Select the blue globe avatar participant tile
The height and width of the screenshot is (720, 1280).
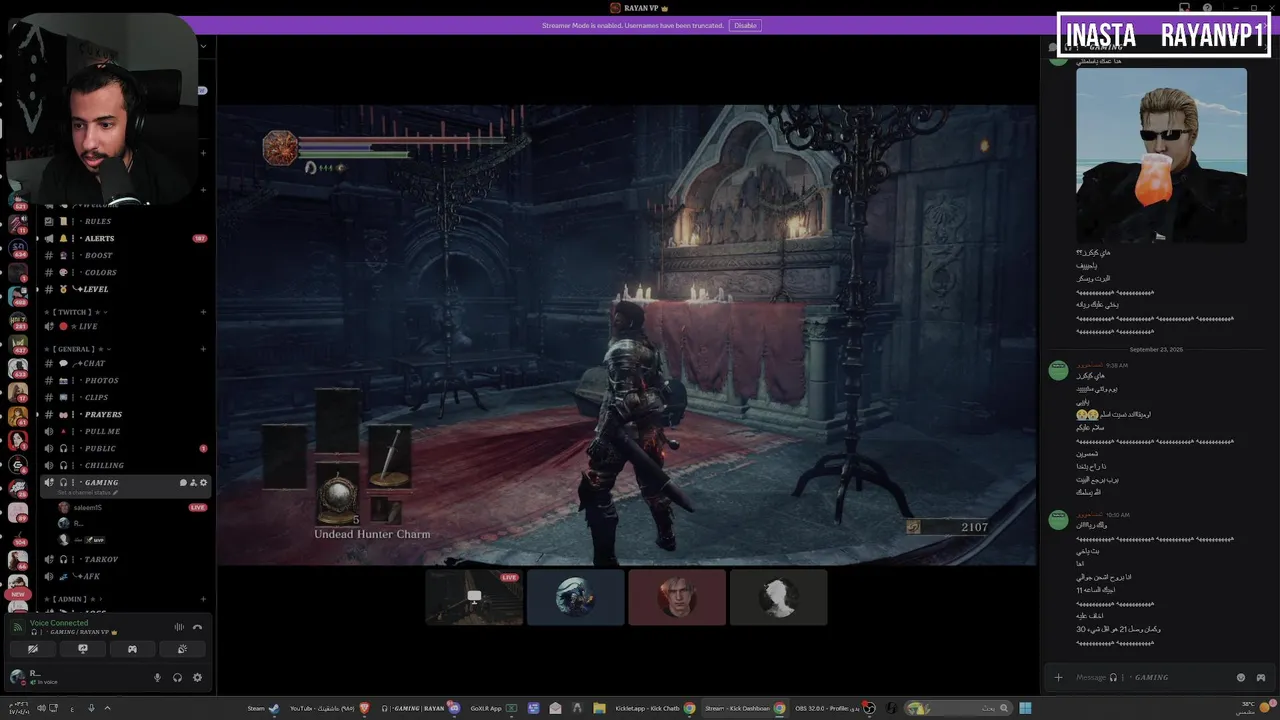(576, 597)
